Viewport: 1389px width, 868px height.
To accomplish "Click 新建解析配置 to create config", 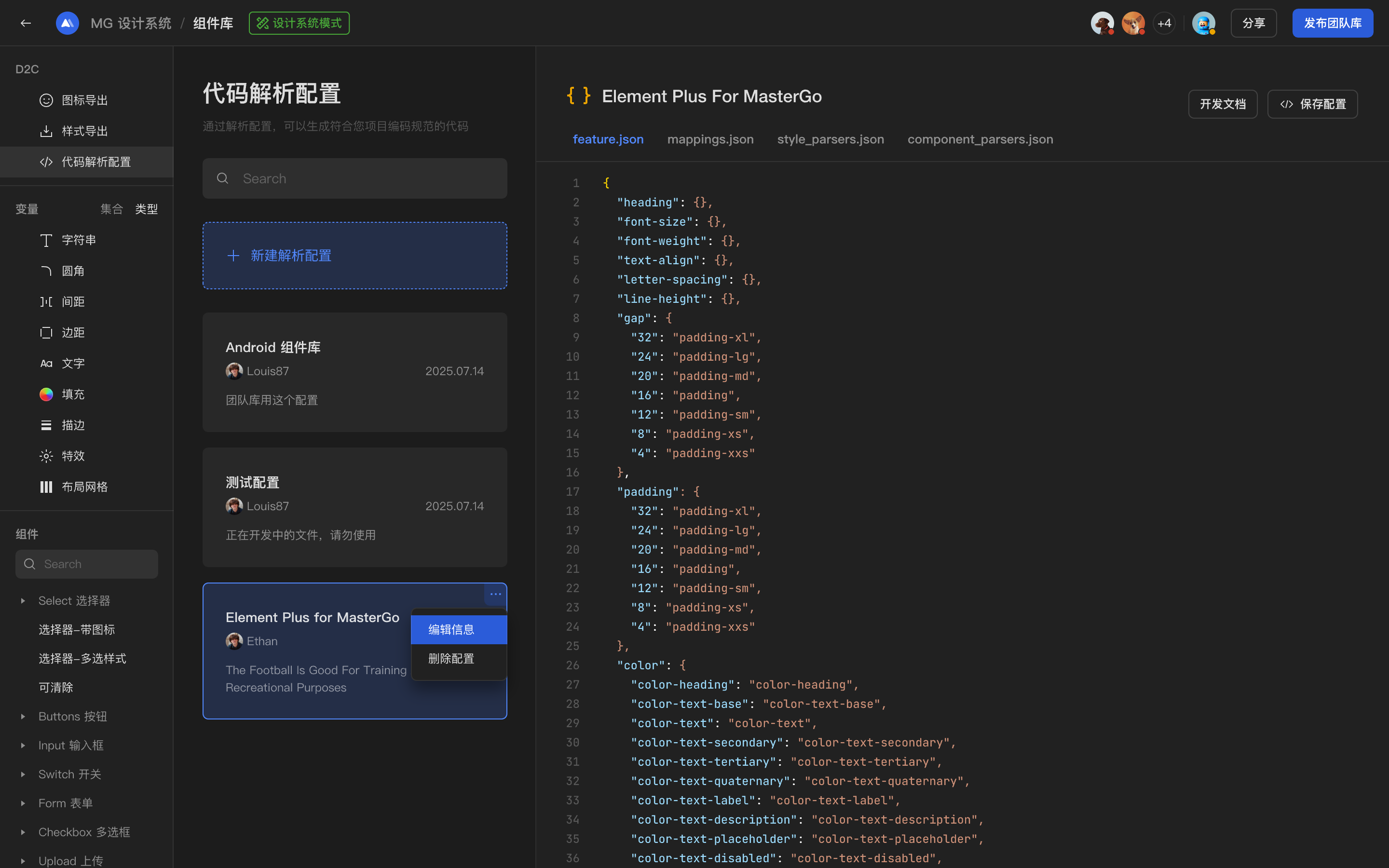I will (354, 256).
